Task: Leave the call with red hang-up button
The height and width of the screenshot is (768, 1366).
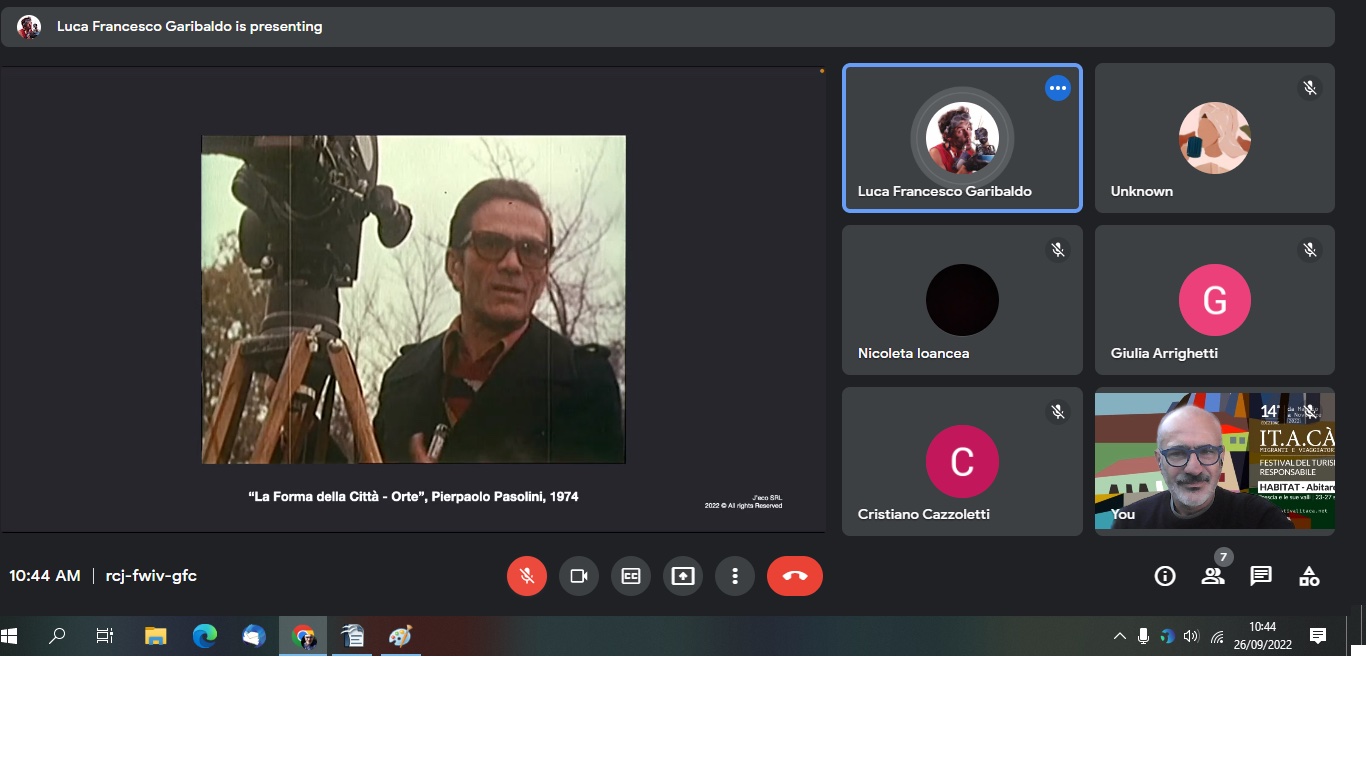Action: (x=795, y=576)
